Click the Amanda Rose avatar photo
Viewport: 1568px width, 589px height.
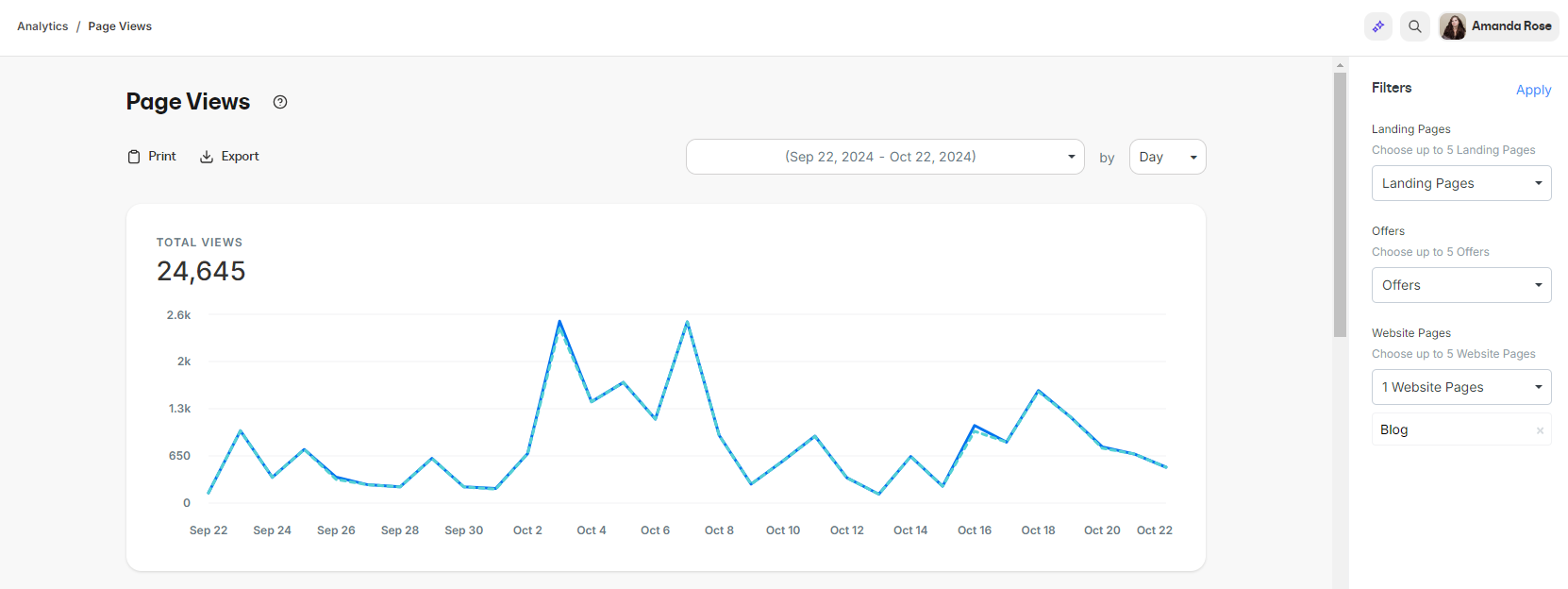pos(1454,26)
